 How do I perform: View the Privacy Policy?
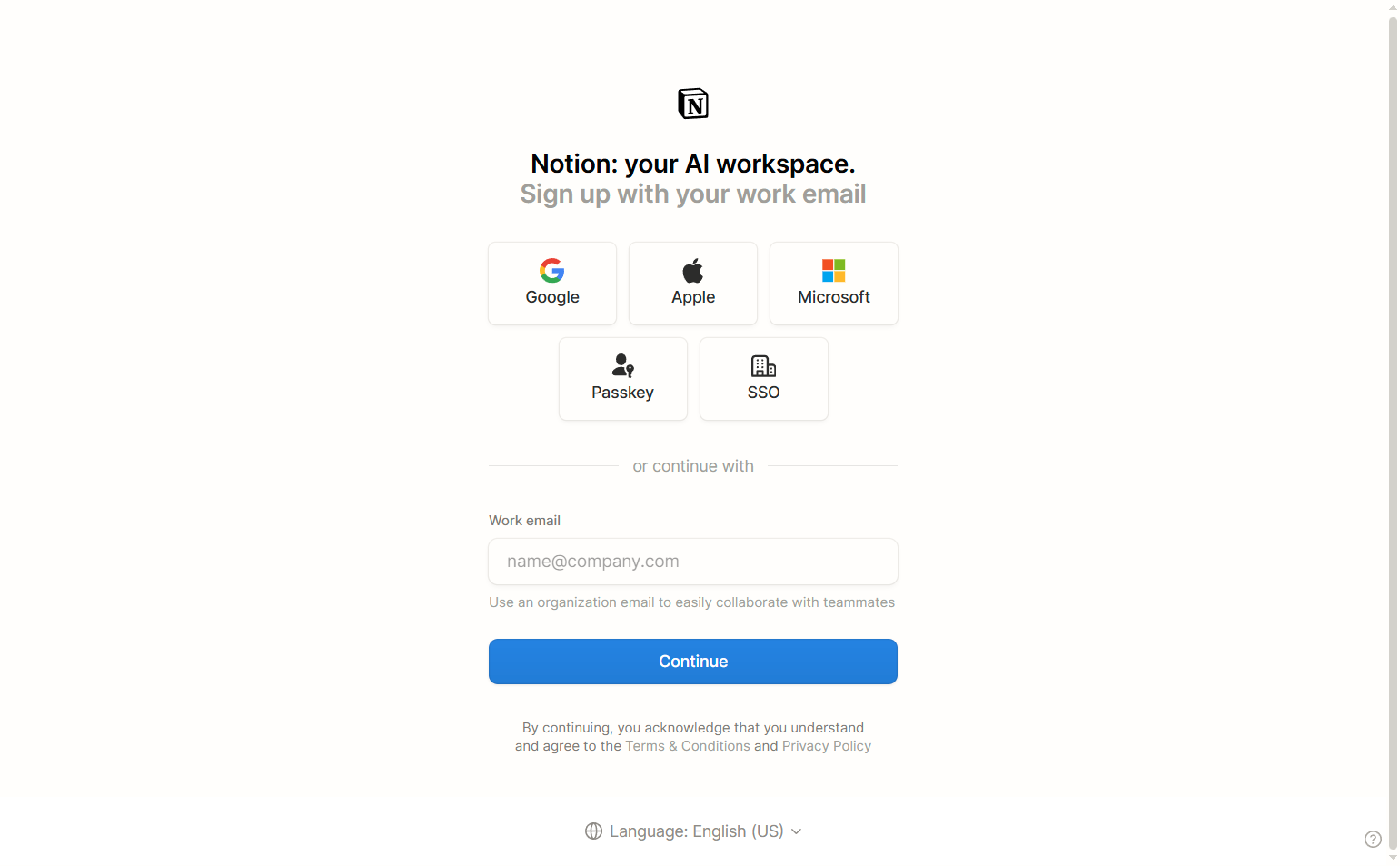click(x=827, y=745)
